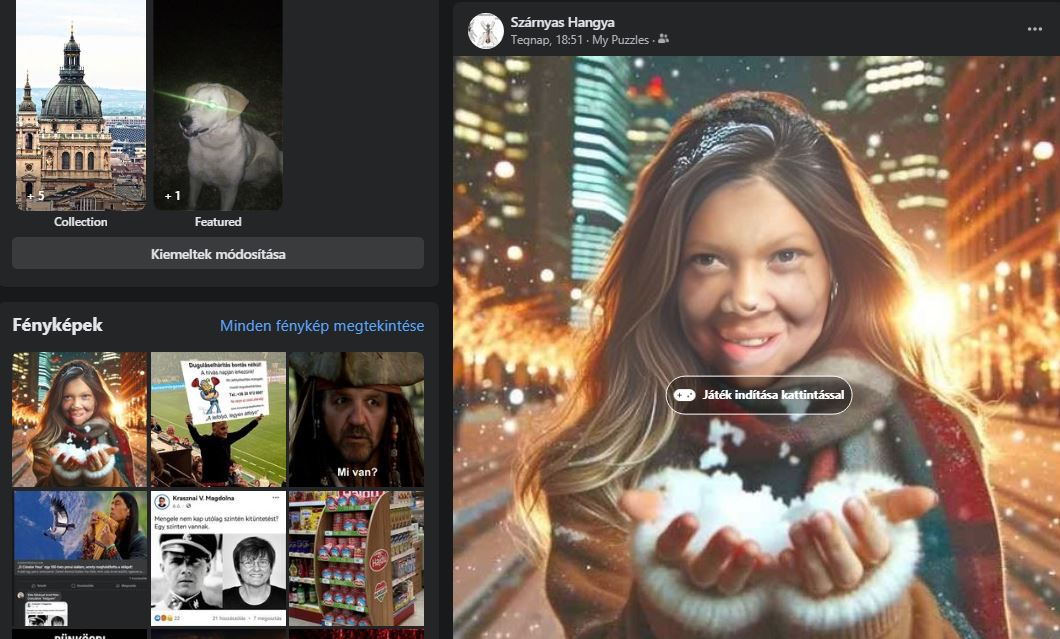Open the flying bird photo thumbnail

coord(79,557)
